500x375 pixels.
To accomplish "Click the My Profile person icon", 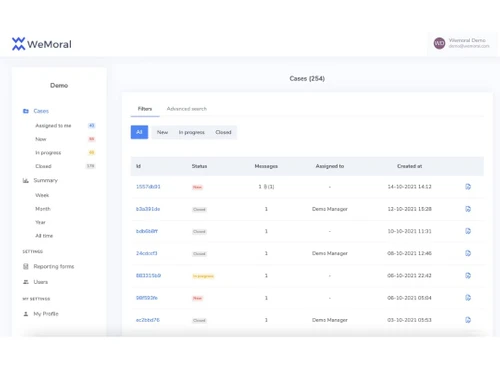I will pyautogui.click(x=26, y=314).
